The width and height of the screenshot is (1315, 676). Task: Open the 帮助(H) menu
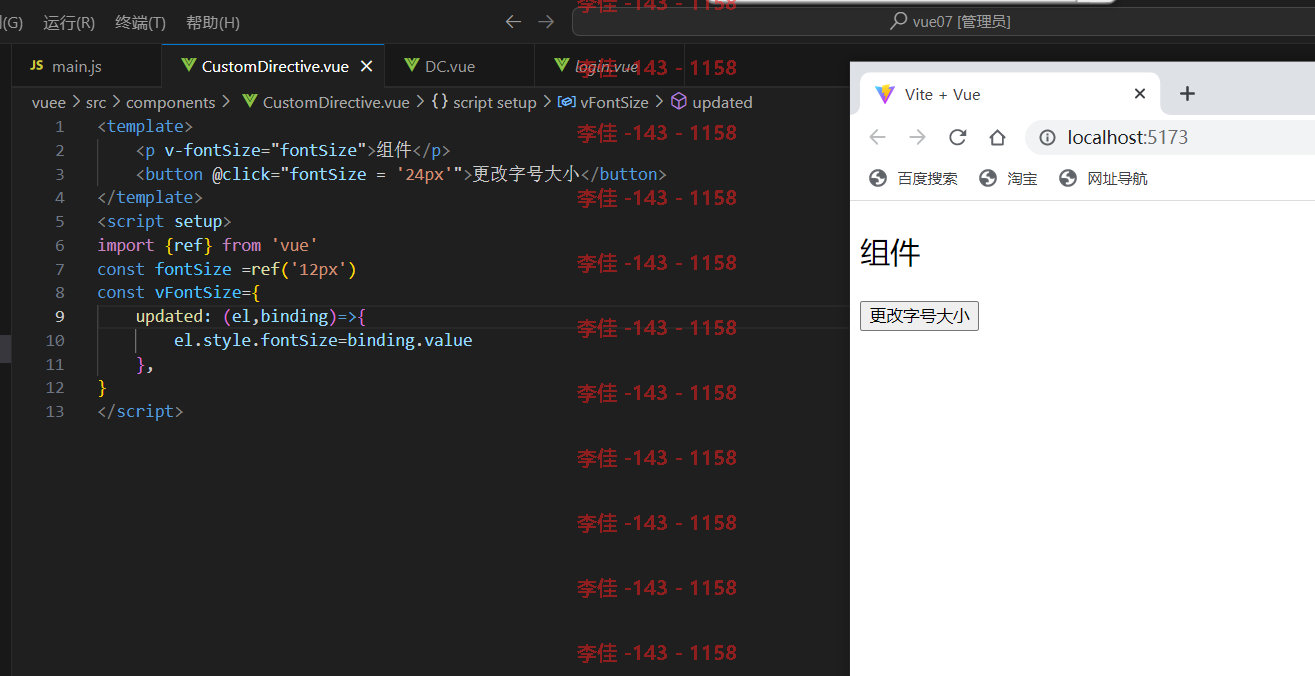213,22
